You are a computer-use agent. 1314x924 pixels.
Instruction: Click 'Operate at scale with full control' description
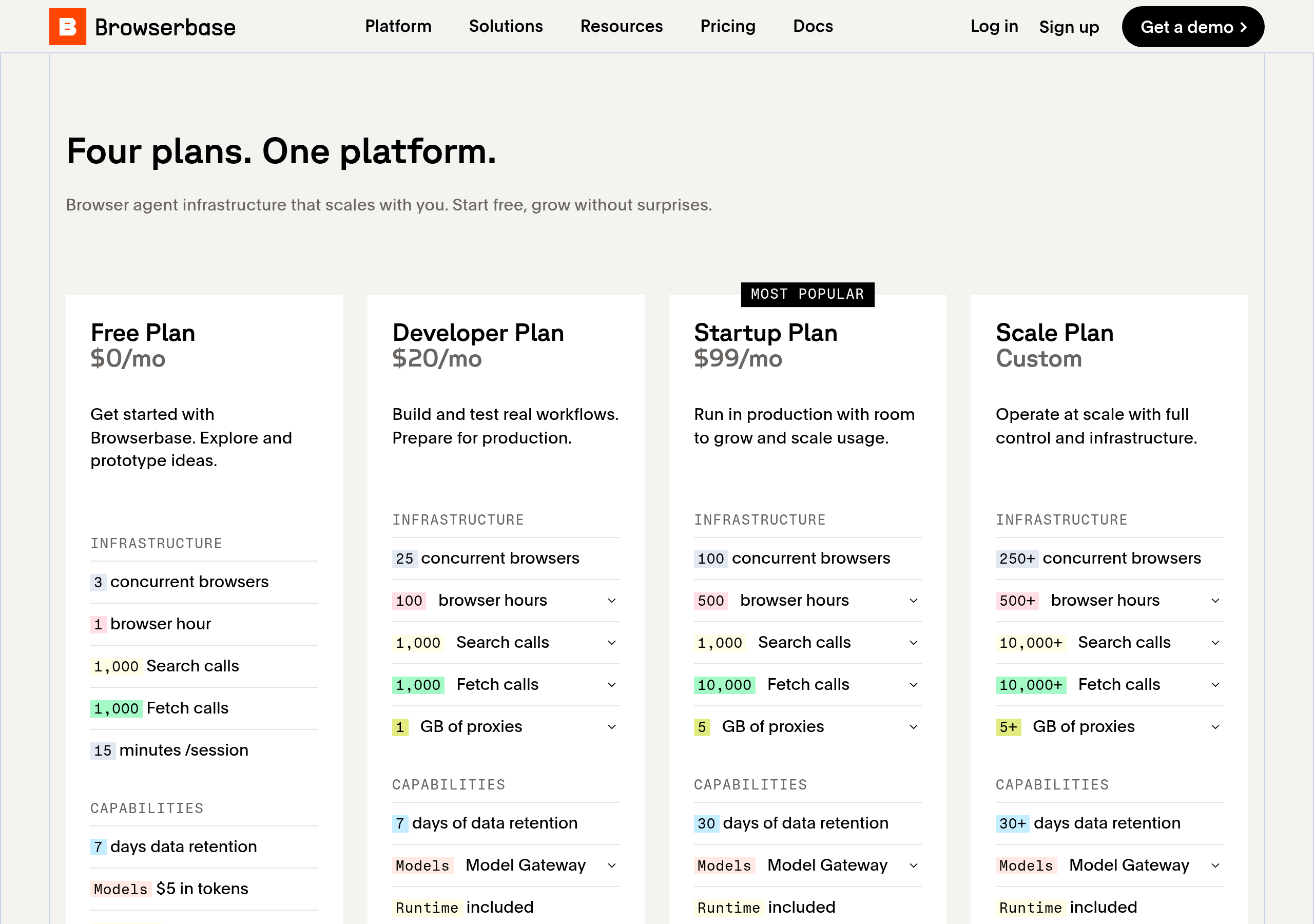point(1096,426)
